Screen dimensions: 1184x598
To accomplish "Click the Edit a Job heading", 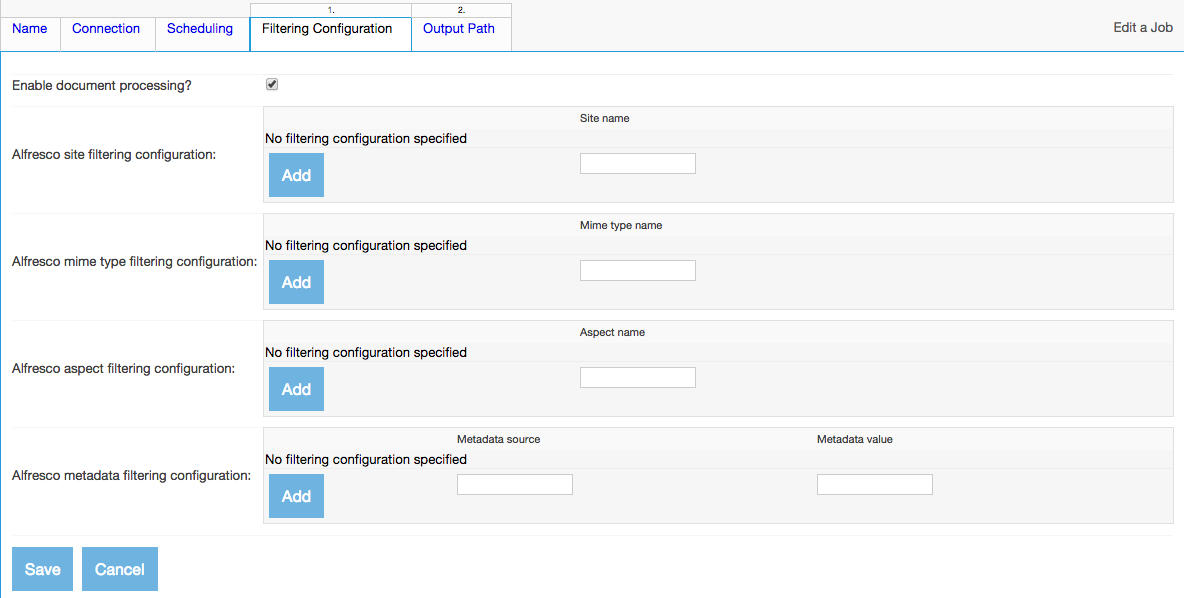I will coord(1142,28).
